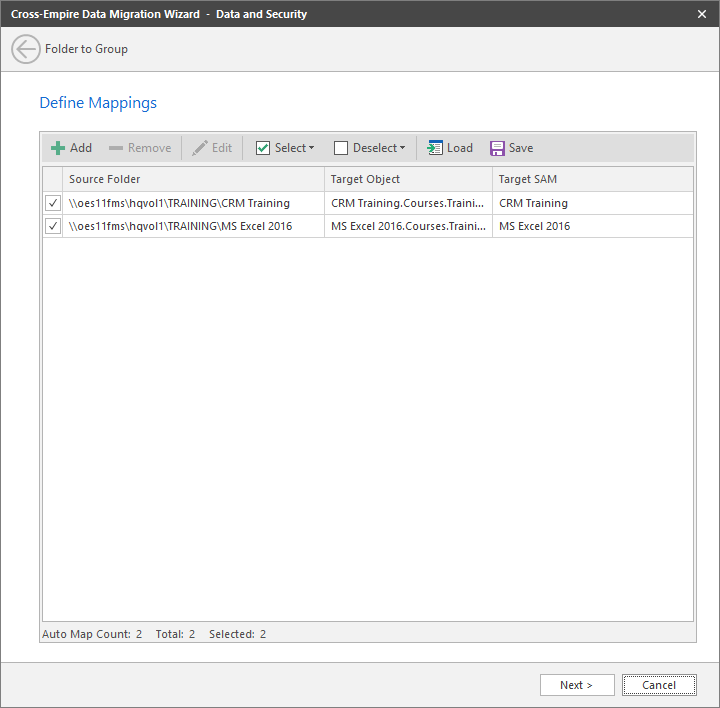Click the CRM Training.Courses.Traini... target object cell

408,203
